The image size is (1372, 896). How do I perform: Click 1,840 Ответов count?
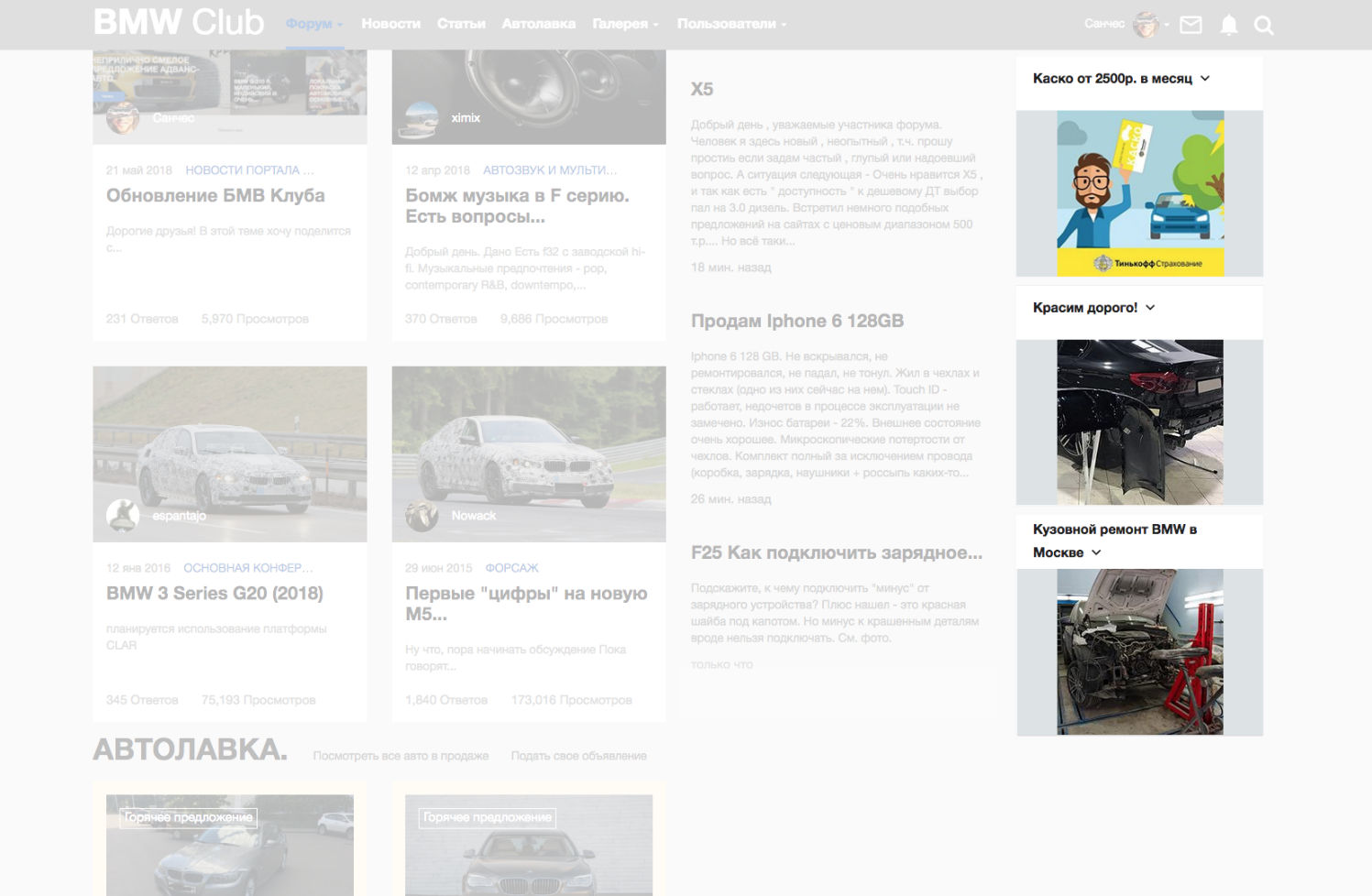446,700
